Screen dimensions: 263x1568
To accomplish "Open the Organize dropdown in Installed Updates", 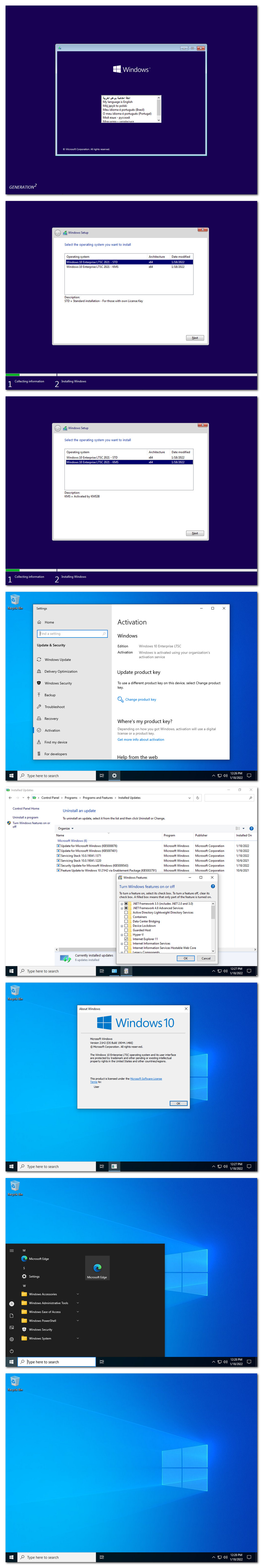I will [66, 828].
